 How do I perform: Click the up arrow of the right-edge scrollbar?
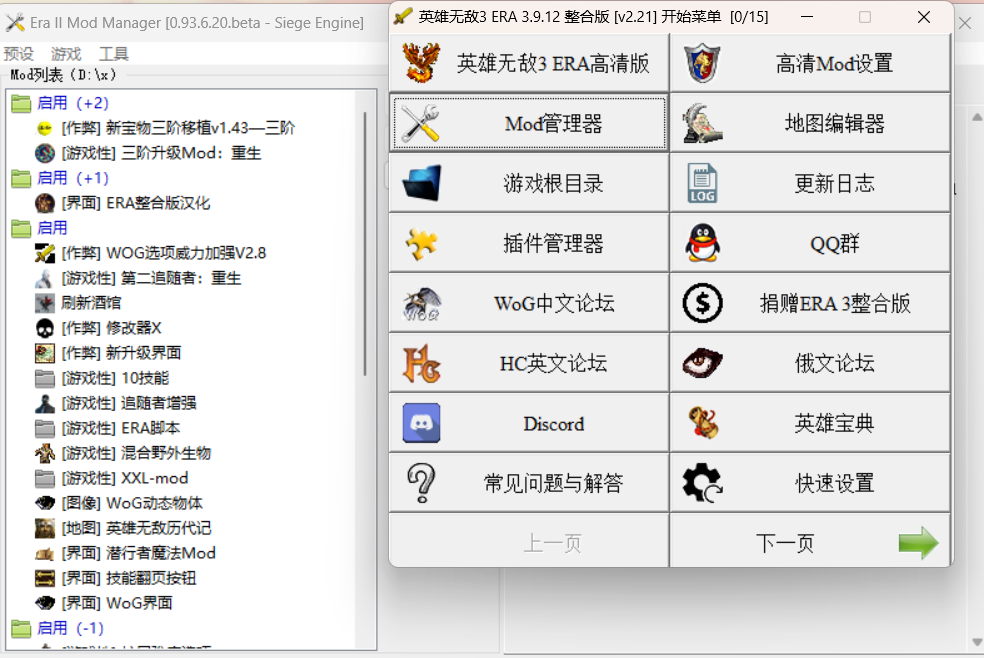pos(977,117)
